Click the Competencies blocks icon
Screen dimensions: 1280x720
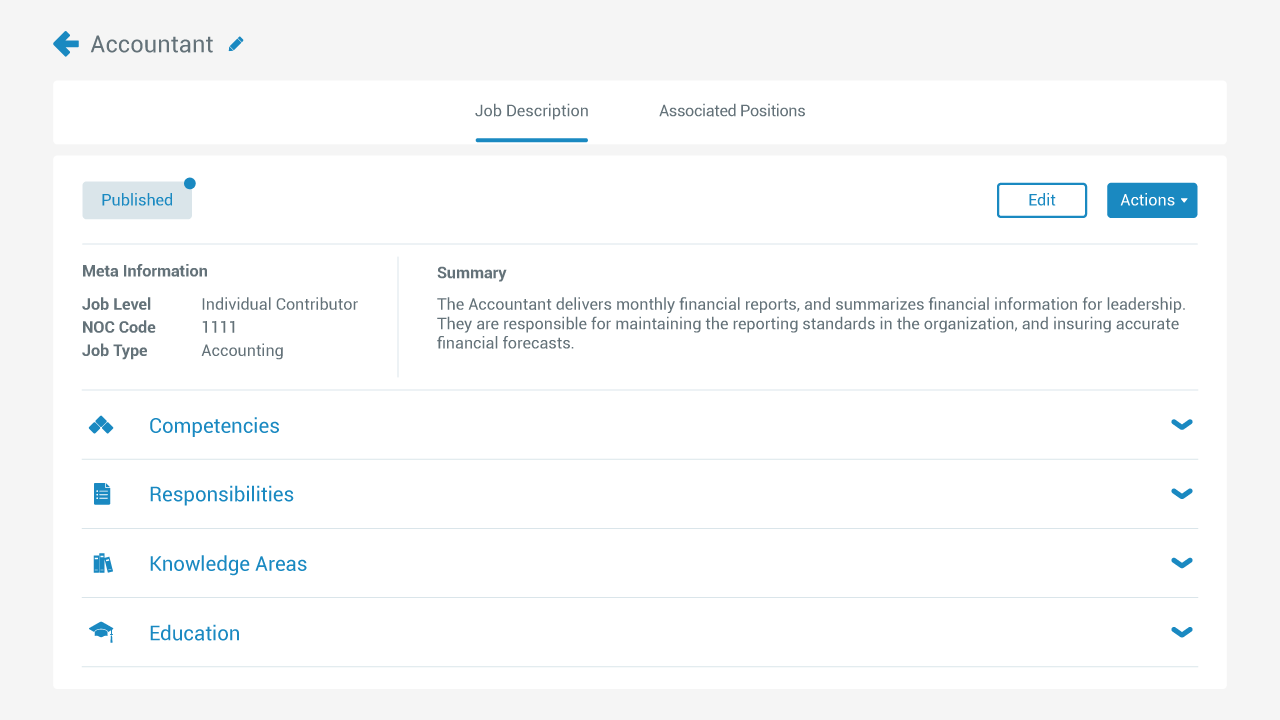tap(101, 426)
